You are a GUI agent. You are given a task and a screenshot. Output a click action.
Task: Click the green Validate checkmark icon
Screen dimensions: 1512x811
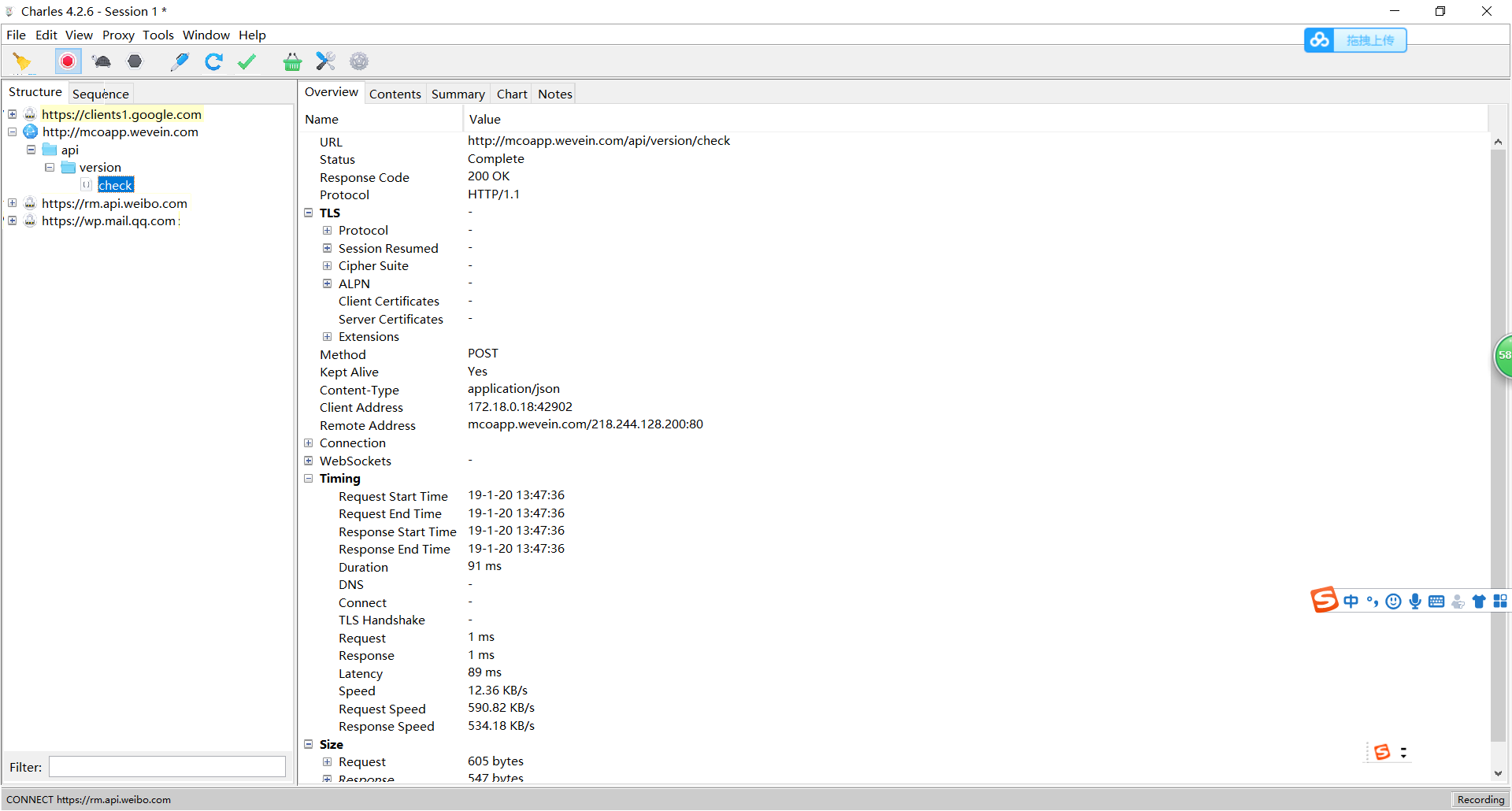247,61
